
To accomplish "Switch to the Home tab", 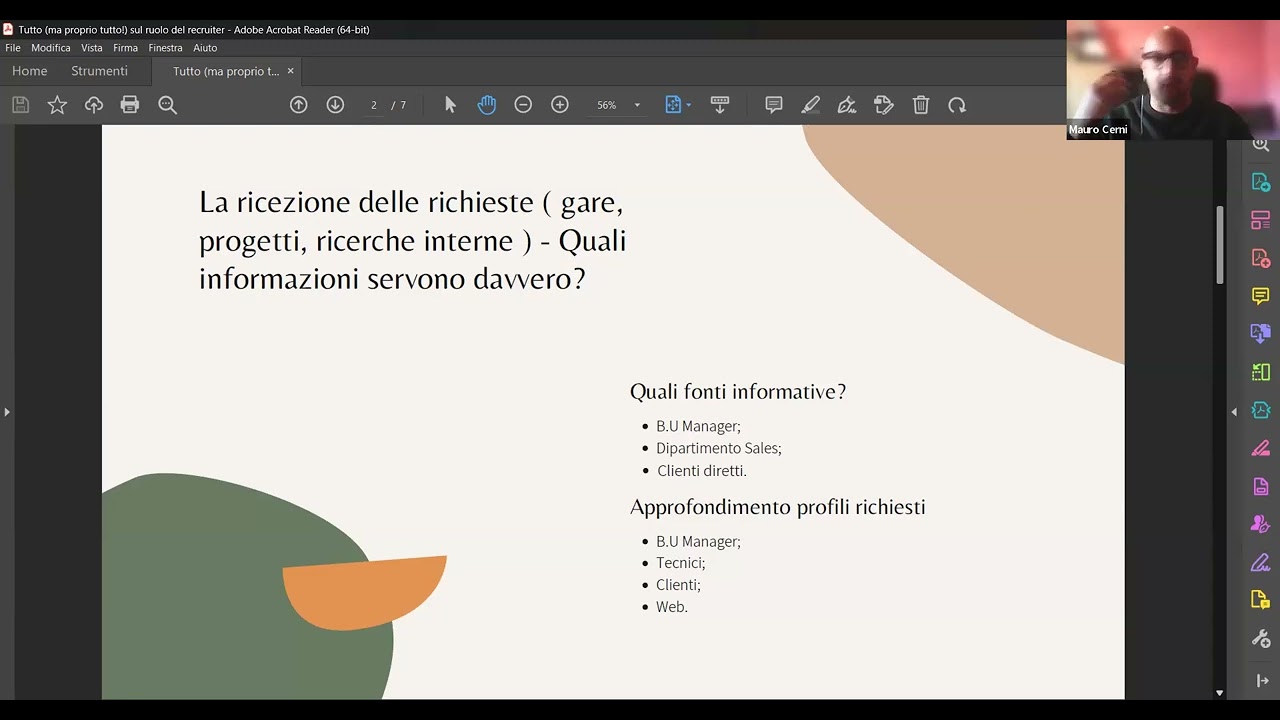I will (x=29, y=71).
